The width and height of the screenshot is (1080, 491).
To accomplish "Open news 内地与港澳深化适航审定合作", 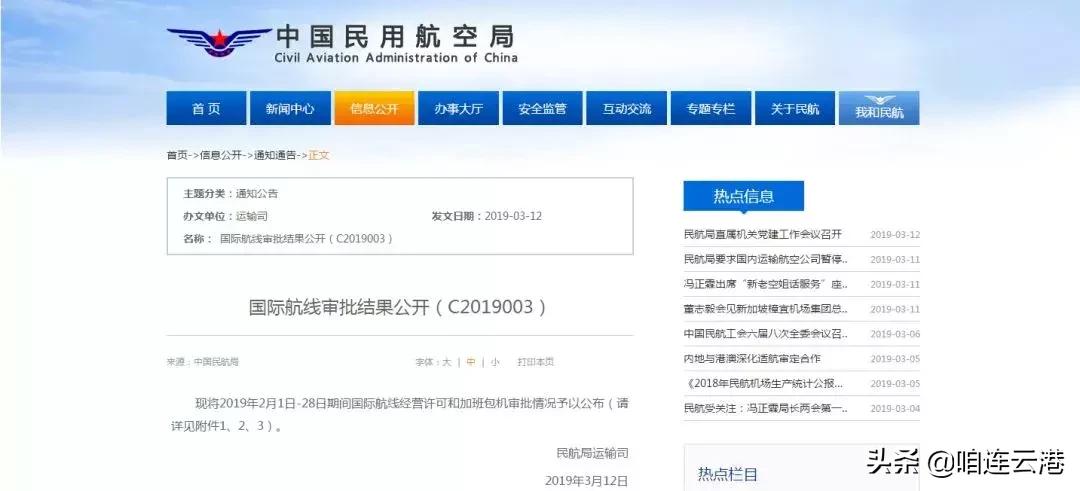I will 752,359.
